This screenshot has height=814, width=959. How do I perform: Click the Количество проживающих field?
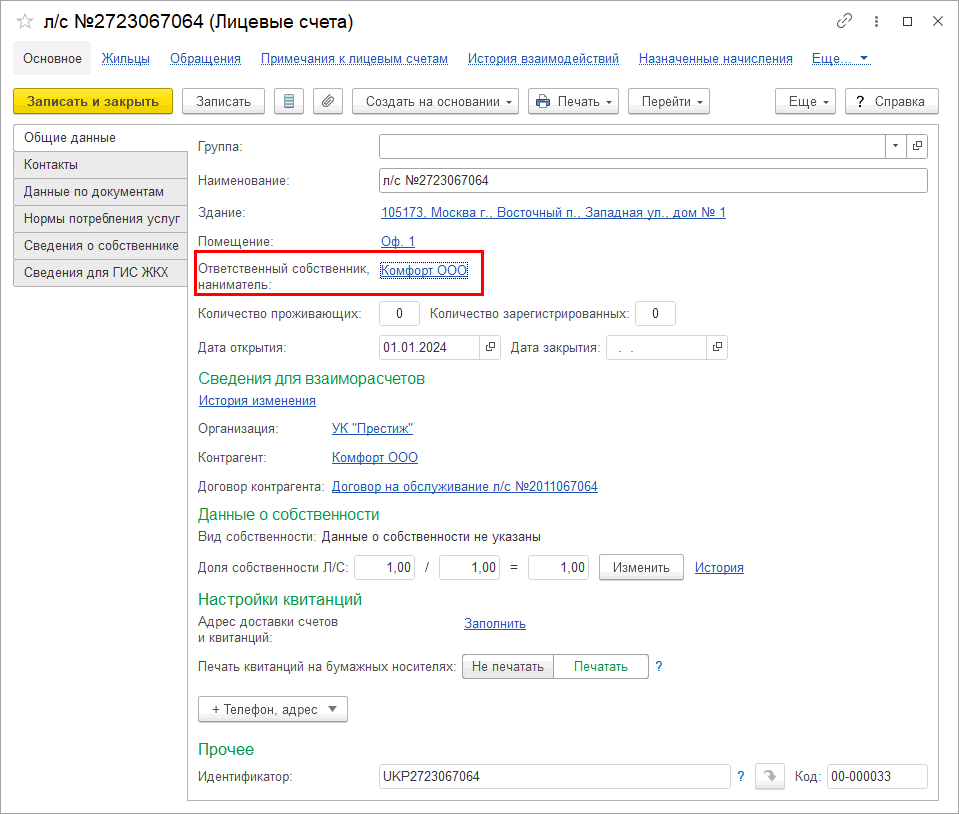(x=399, y=314)
